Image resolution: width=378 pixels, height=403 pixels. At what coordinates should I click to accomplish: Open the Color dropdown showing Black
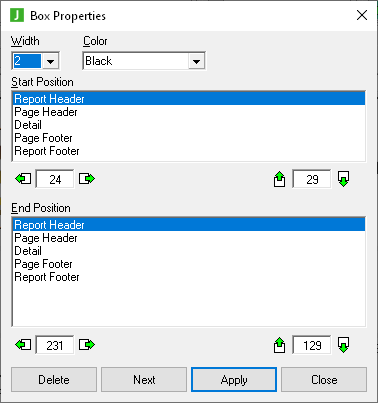click(144, 61)
